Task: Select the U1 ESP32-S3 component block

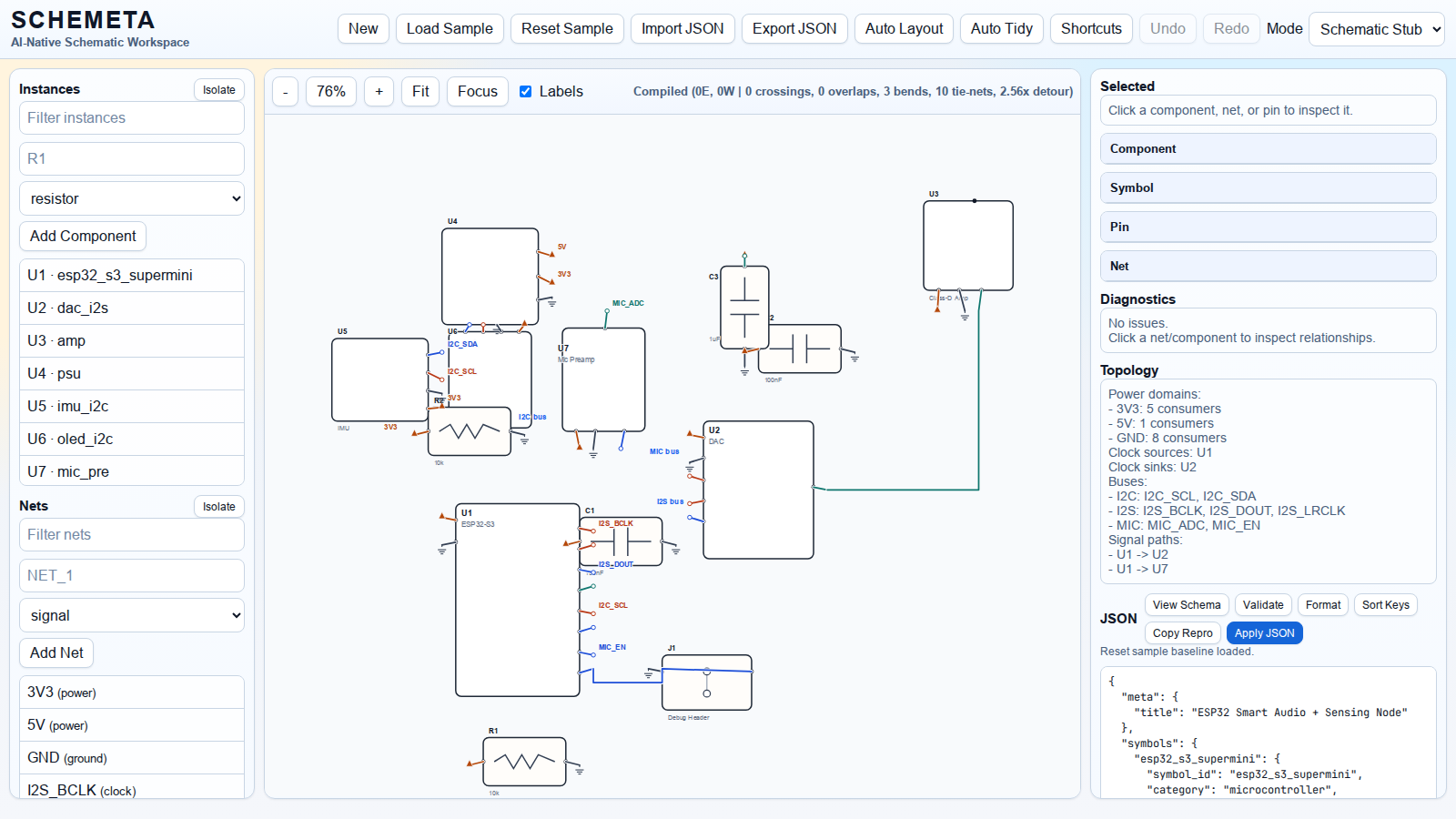Action: [x=517, y=600]
